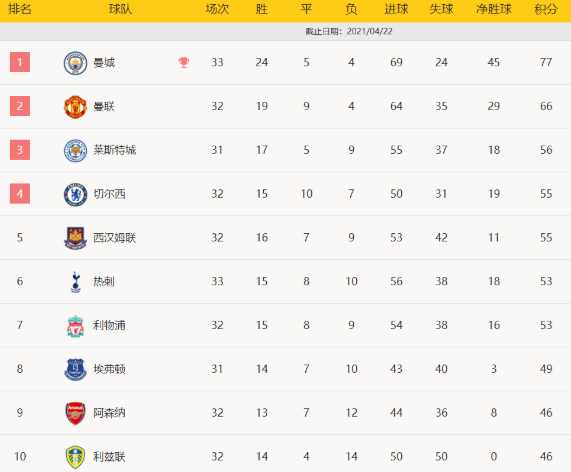Open the 莱斯特城 team link
571x472 pixels.
pos(115,150)
